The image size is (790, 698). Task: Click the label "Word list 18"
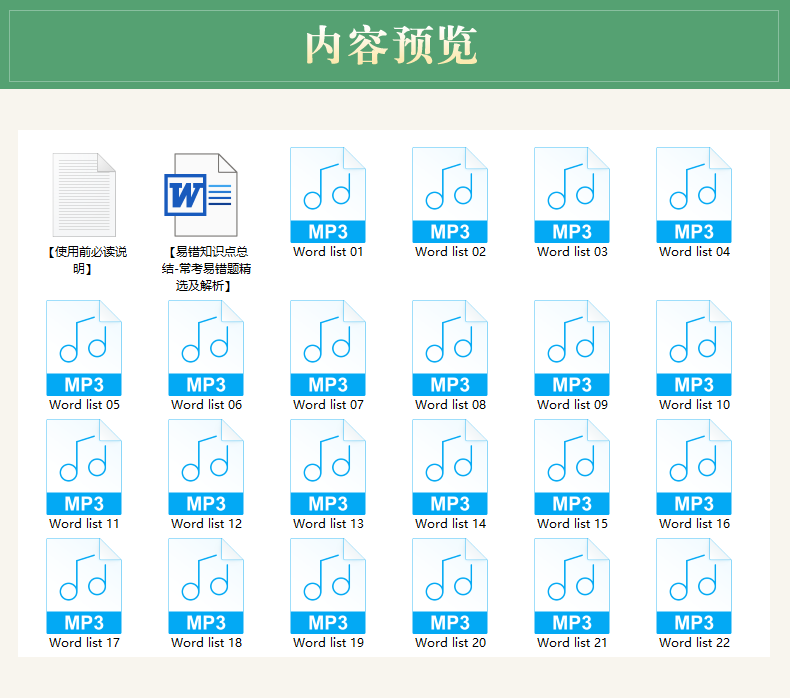(x=206, y=643)
